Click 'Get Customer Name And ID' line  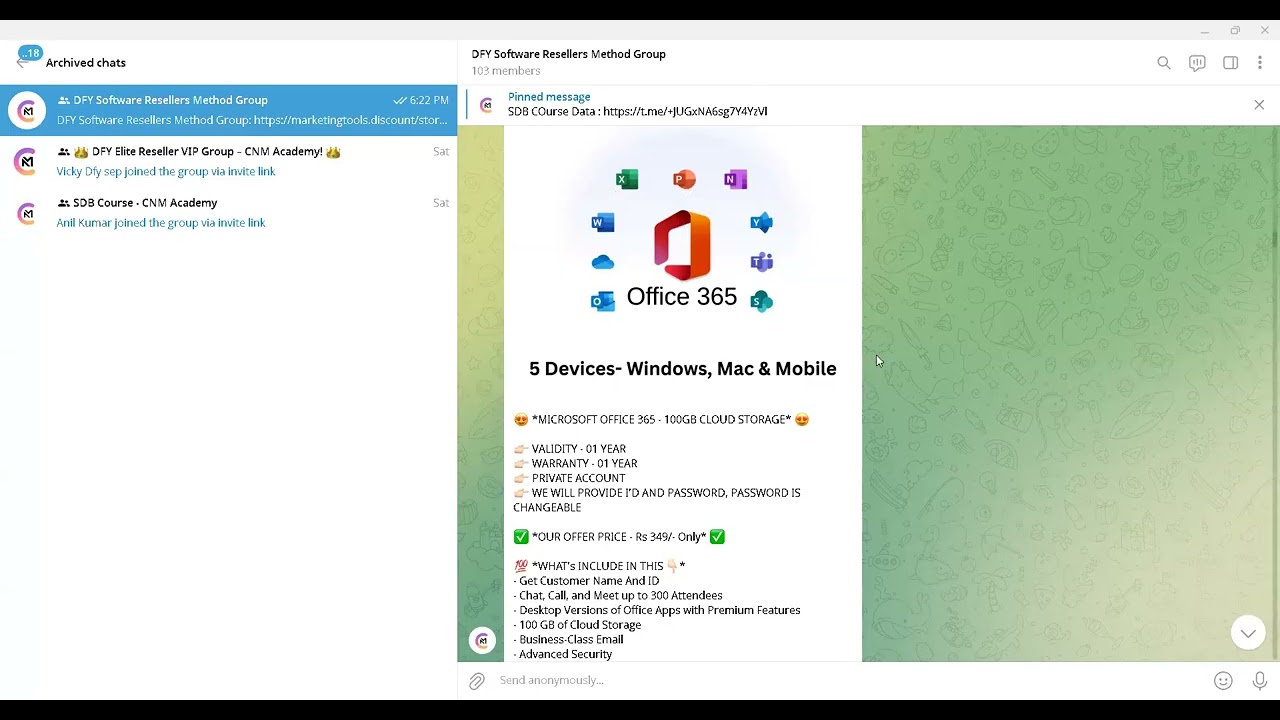click(x=589, y=581)
